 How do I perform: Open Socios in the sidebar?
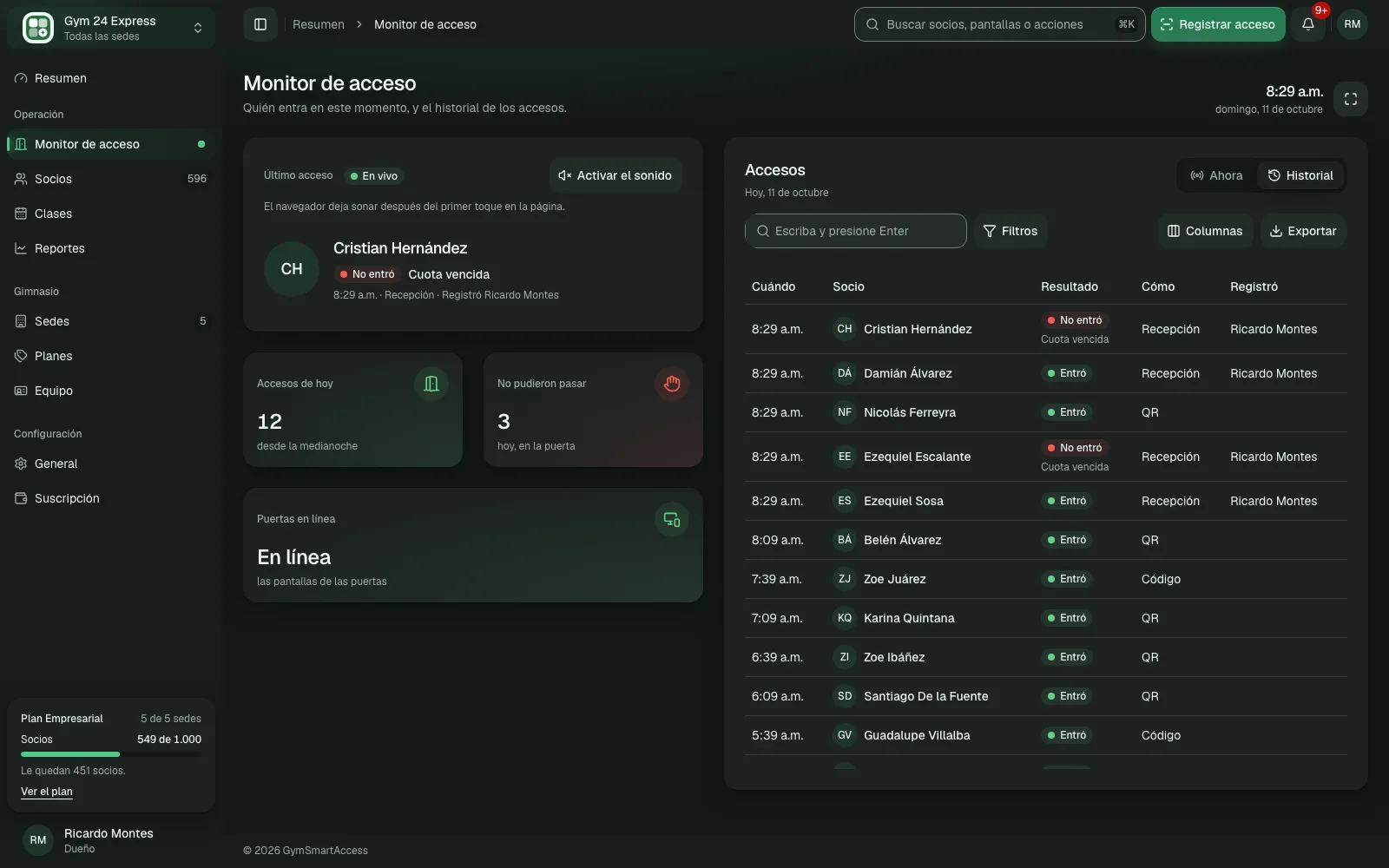[x=111, y=179]
